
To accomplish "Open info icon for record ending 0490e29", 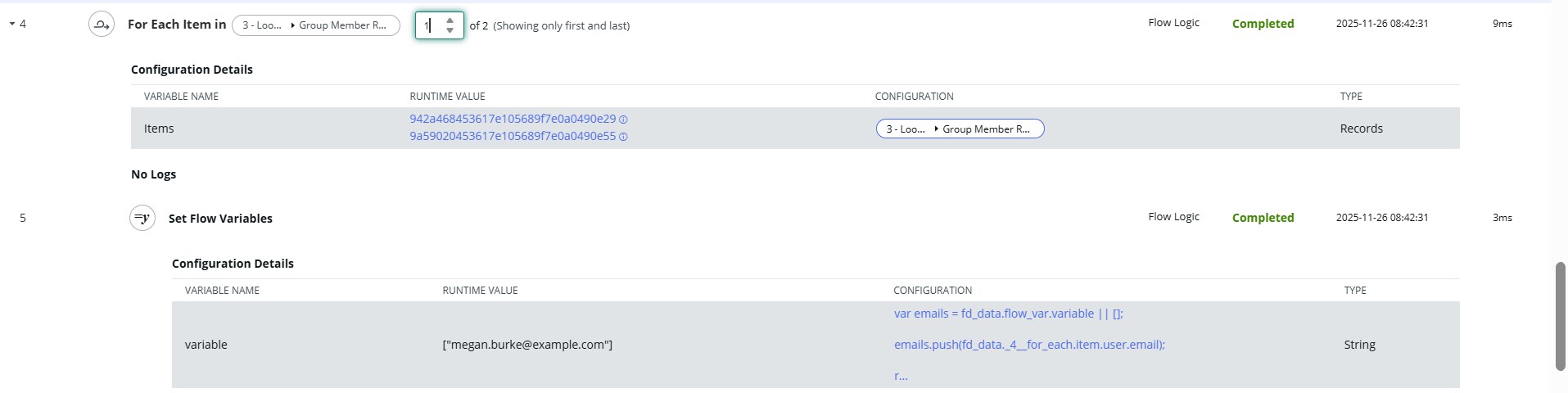I will click(623, 120).
